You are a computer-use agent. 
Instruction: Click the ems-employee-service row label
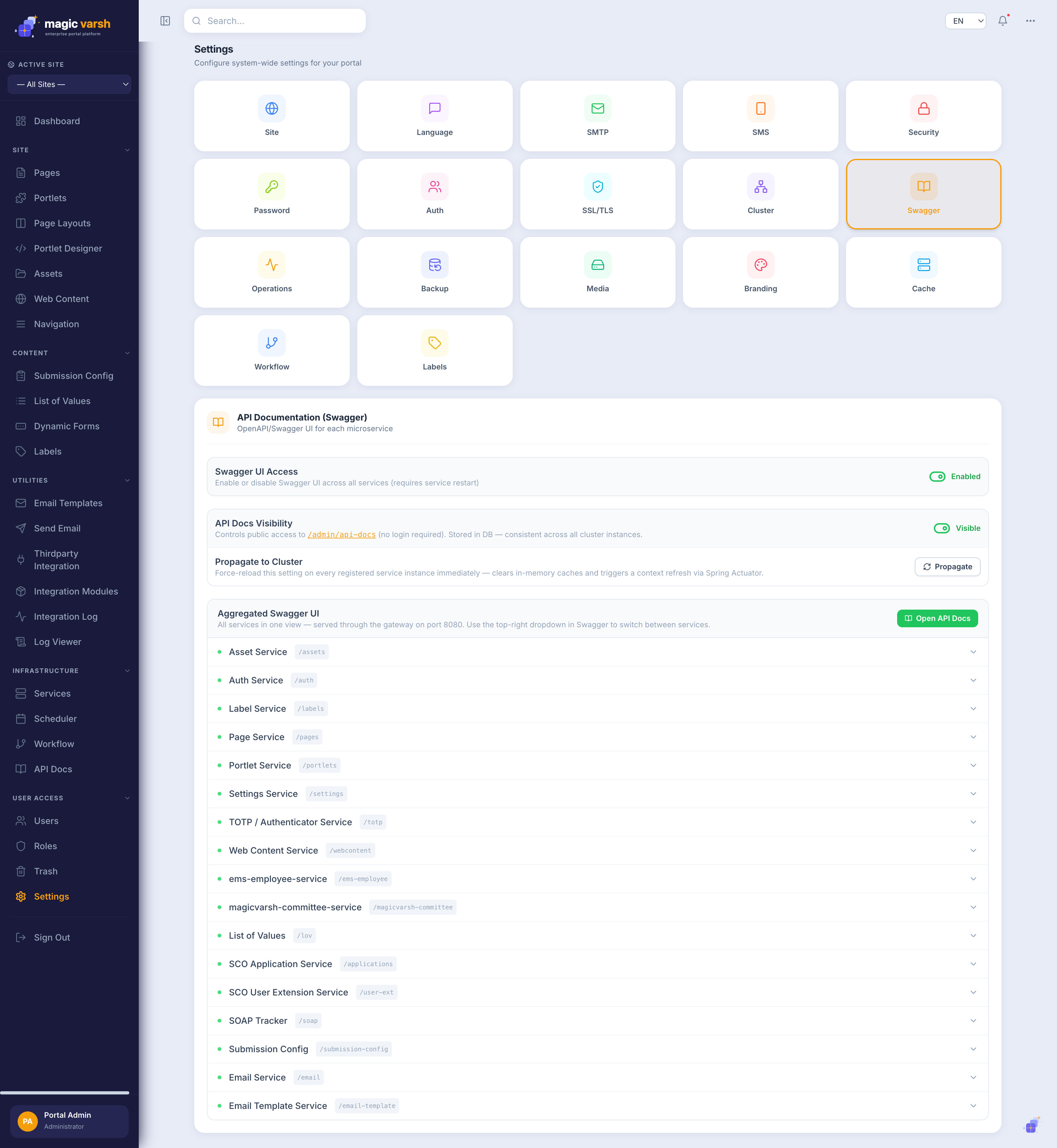pos(278,879)
